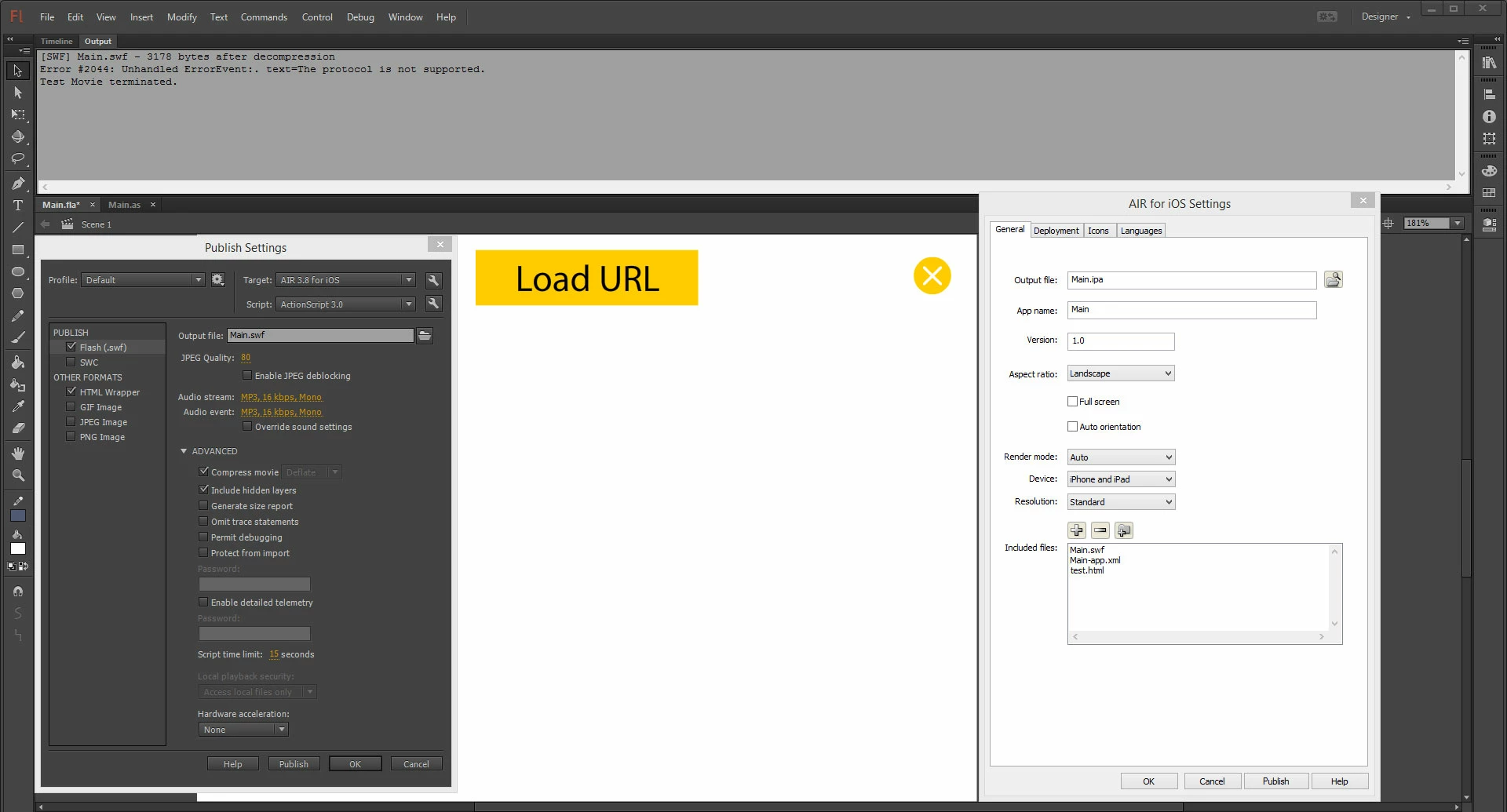
Task: Switch to the Languages tab
Action: pyautogui.click(x=1141, y=231)
